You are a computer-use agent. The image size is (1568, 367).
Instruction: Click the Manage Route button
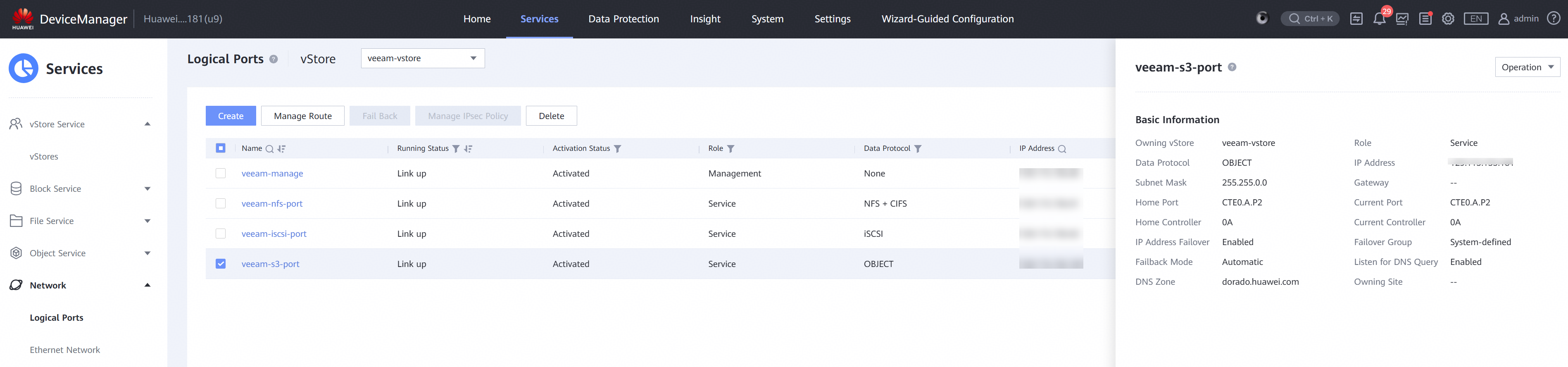coord(302,116)
